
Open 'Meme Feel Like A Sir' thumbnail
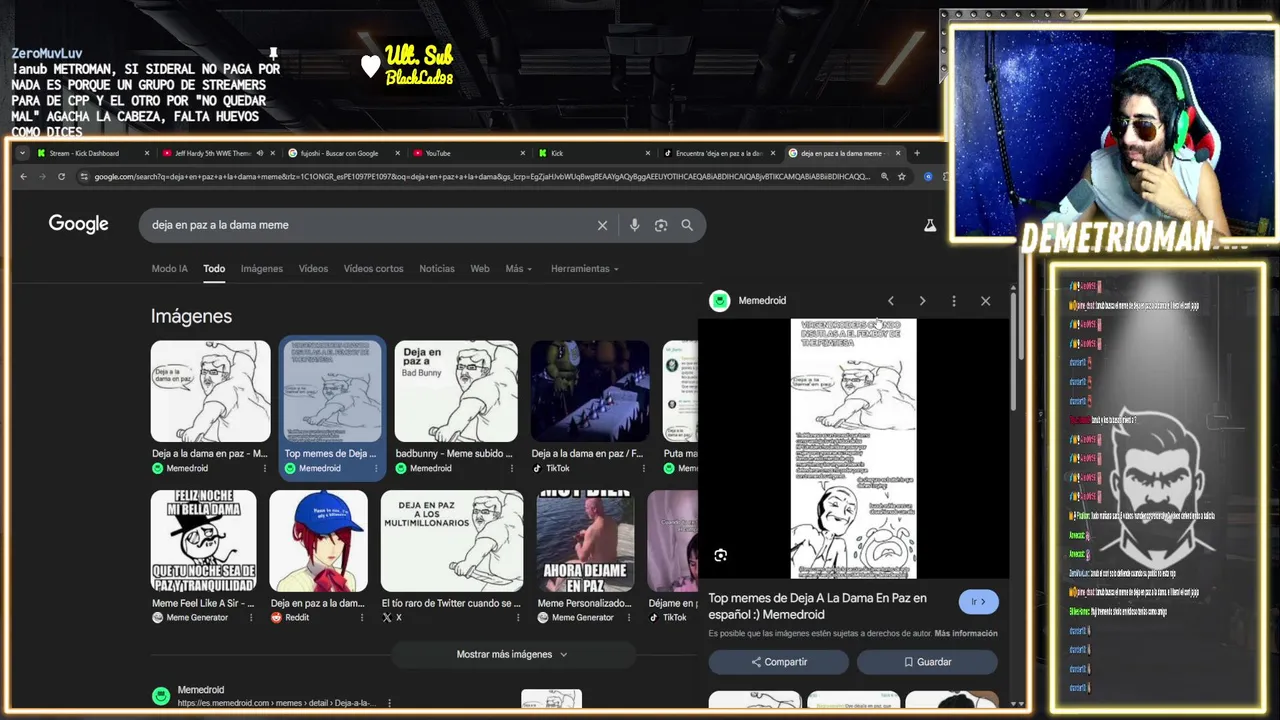pyautogui.click(x=203, y=541)
